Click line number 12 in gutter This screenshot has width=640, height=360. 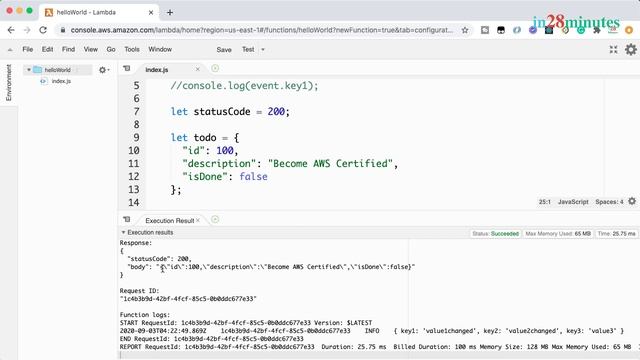[134, 177]
